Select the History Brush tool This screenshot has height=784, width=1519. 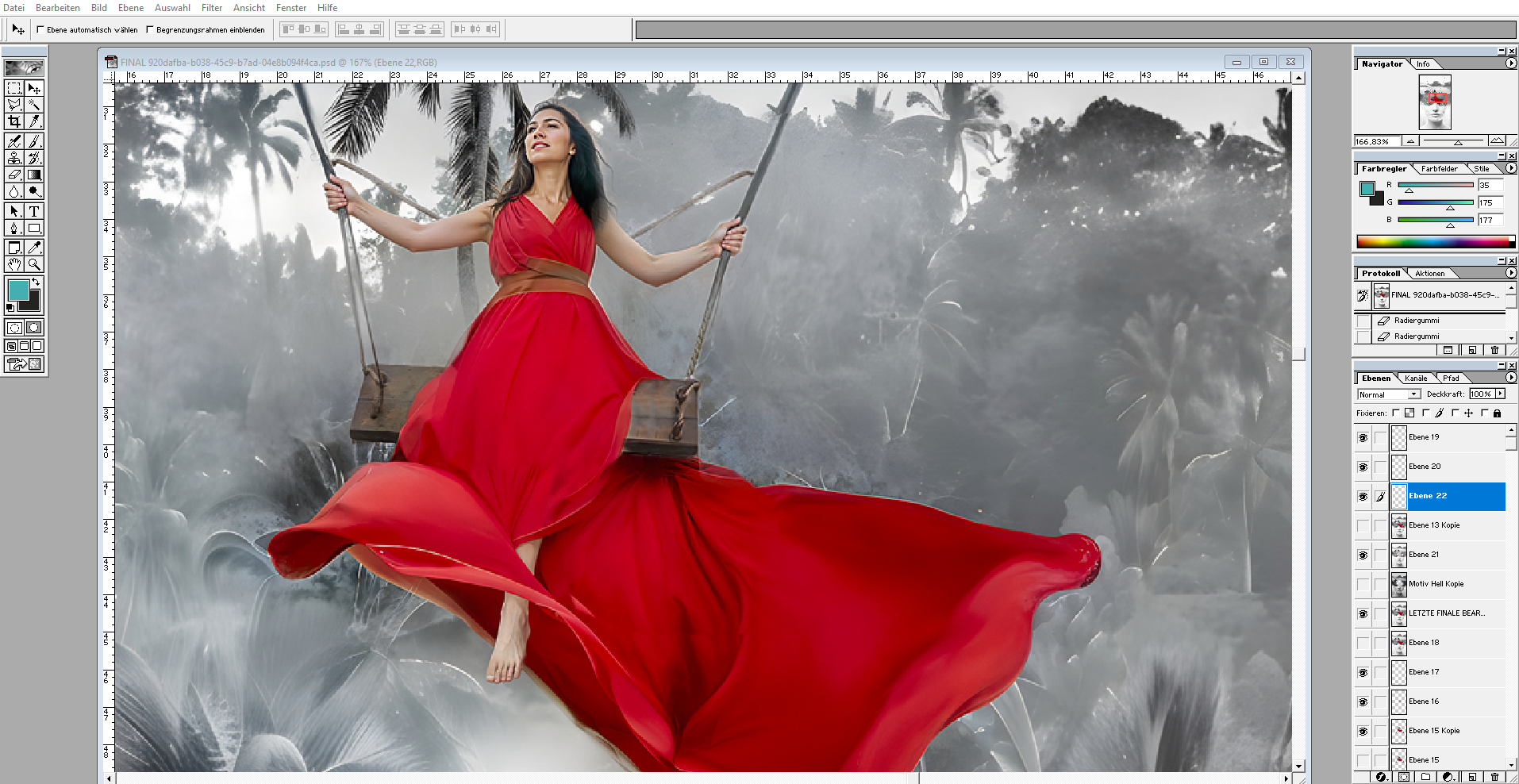pos(34,158)
